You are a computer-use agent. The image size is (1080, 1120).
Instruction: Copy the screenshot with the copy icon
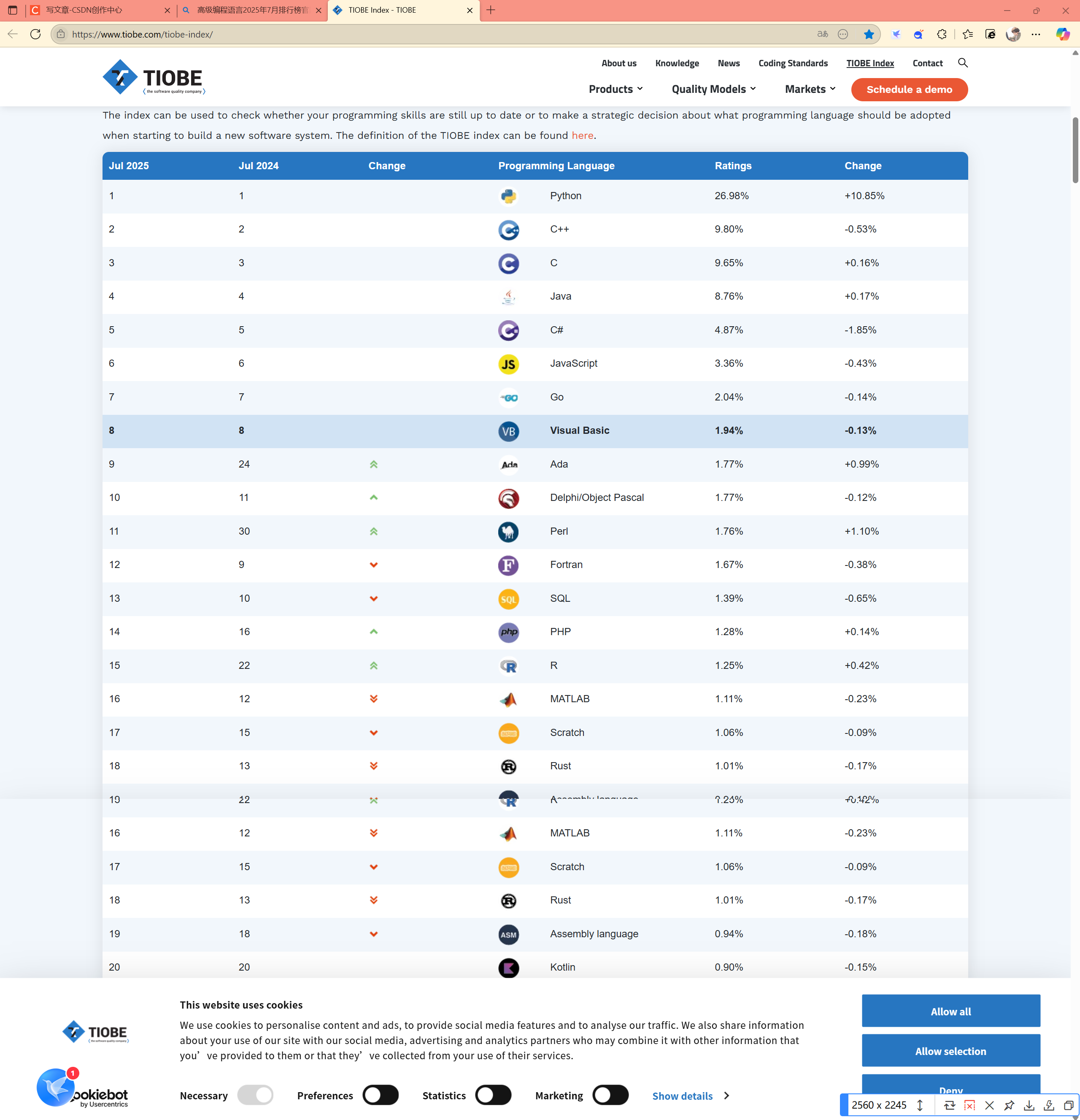coord(1068,1105)
